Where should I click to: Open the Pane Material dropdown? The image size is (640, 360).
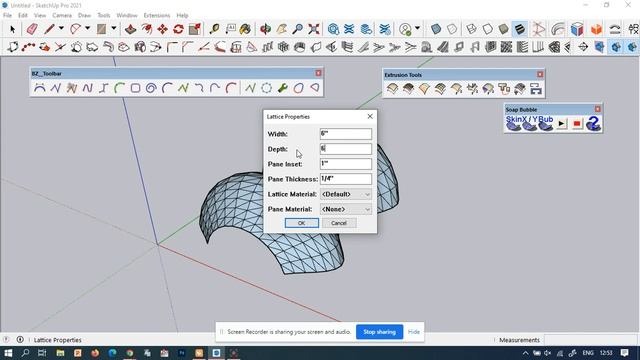346,209
